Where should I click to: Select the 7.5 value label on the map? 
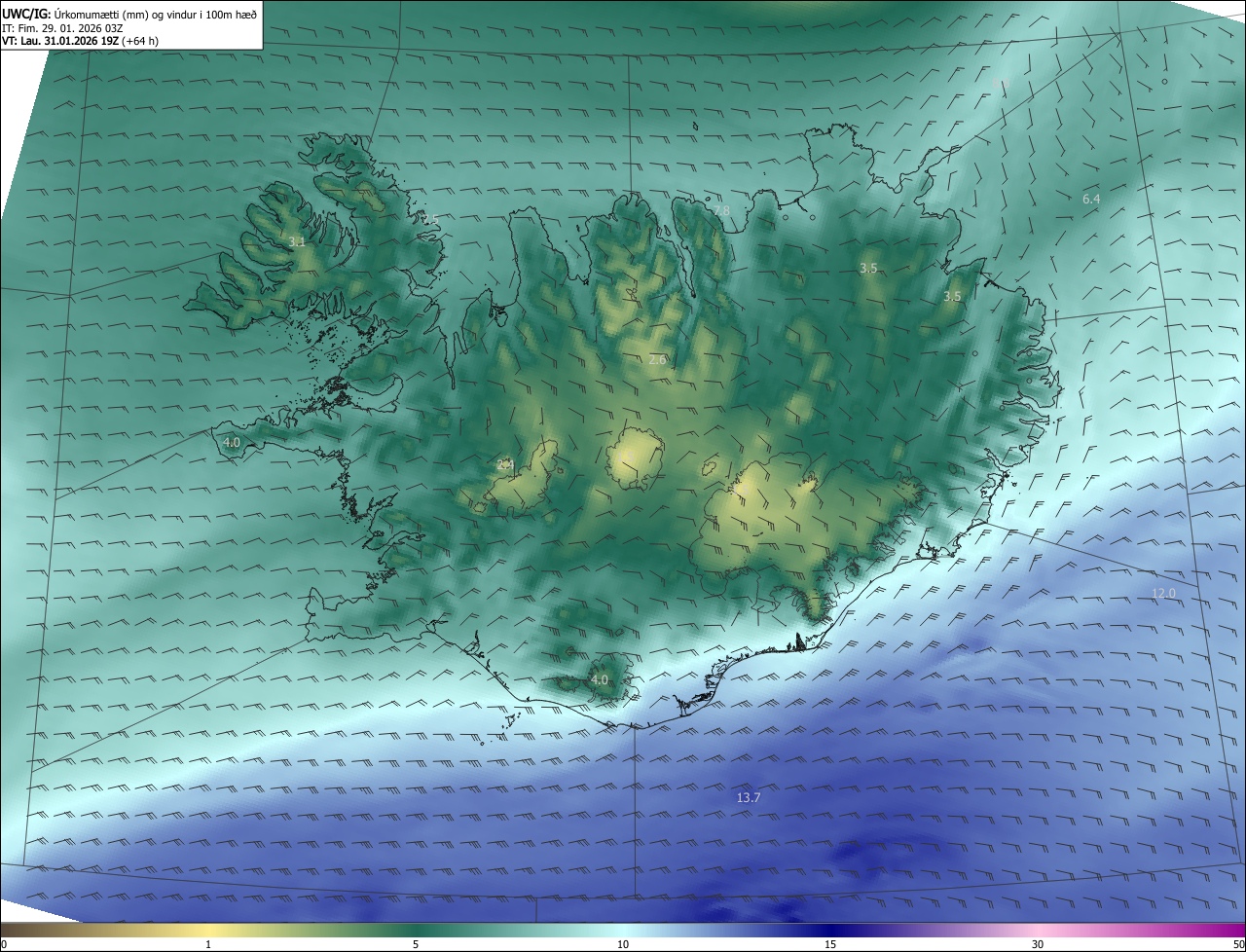tap(431, 220)
